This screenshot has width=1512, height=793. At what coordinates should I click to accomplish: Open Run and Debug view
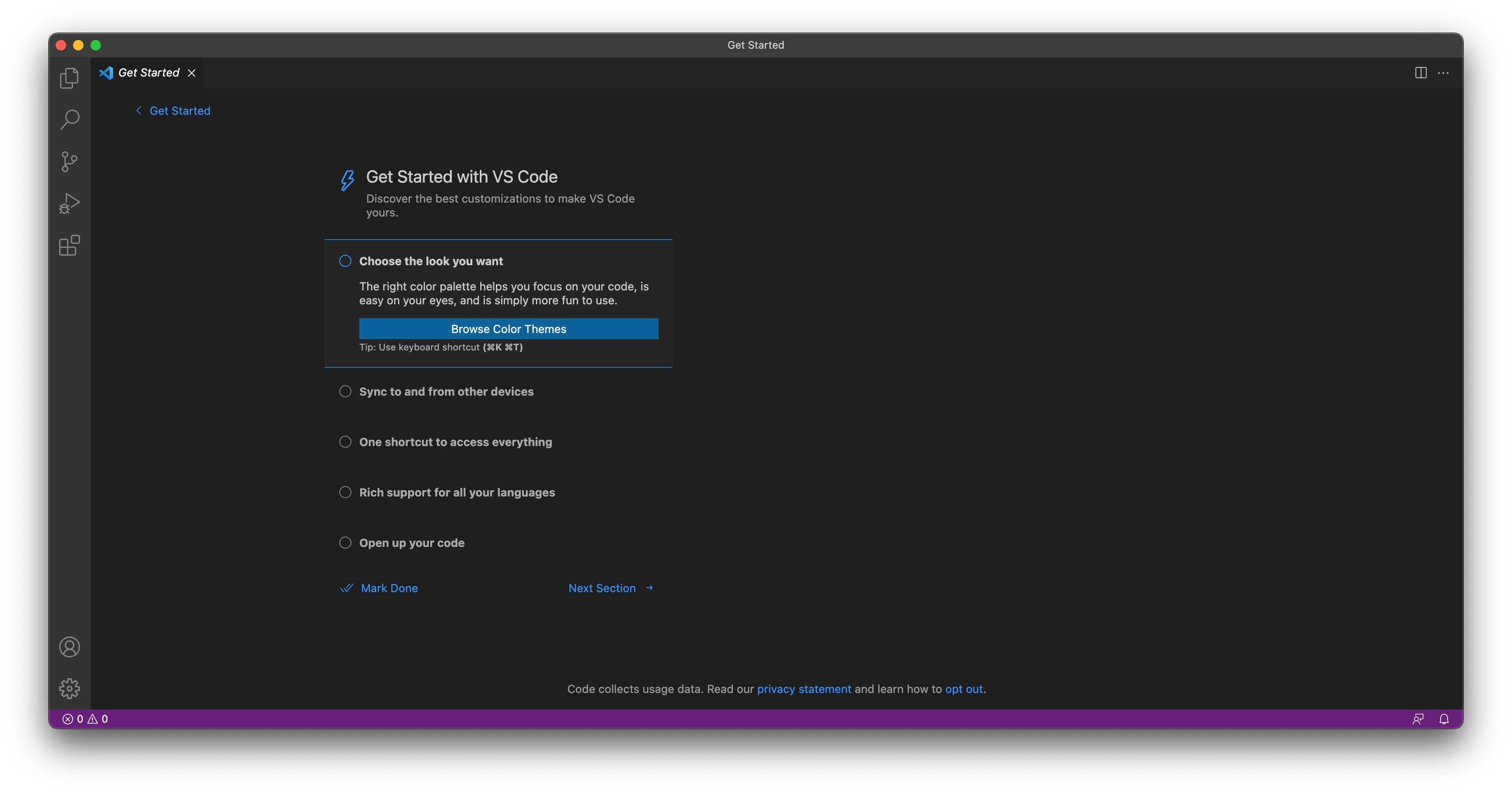[x=69, y=203]
